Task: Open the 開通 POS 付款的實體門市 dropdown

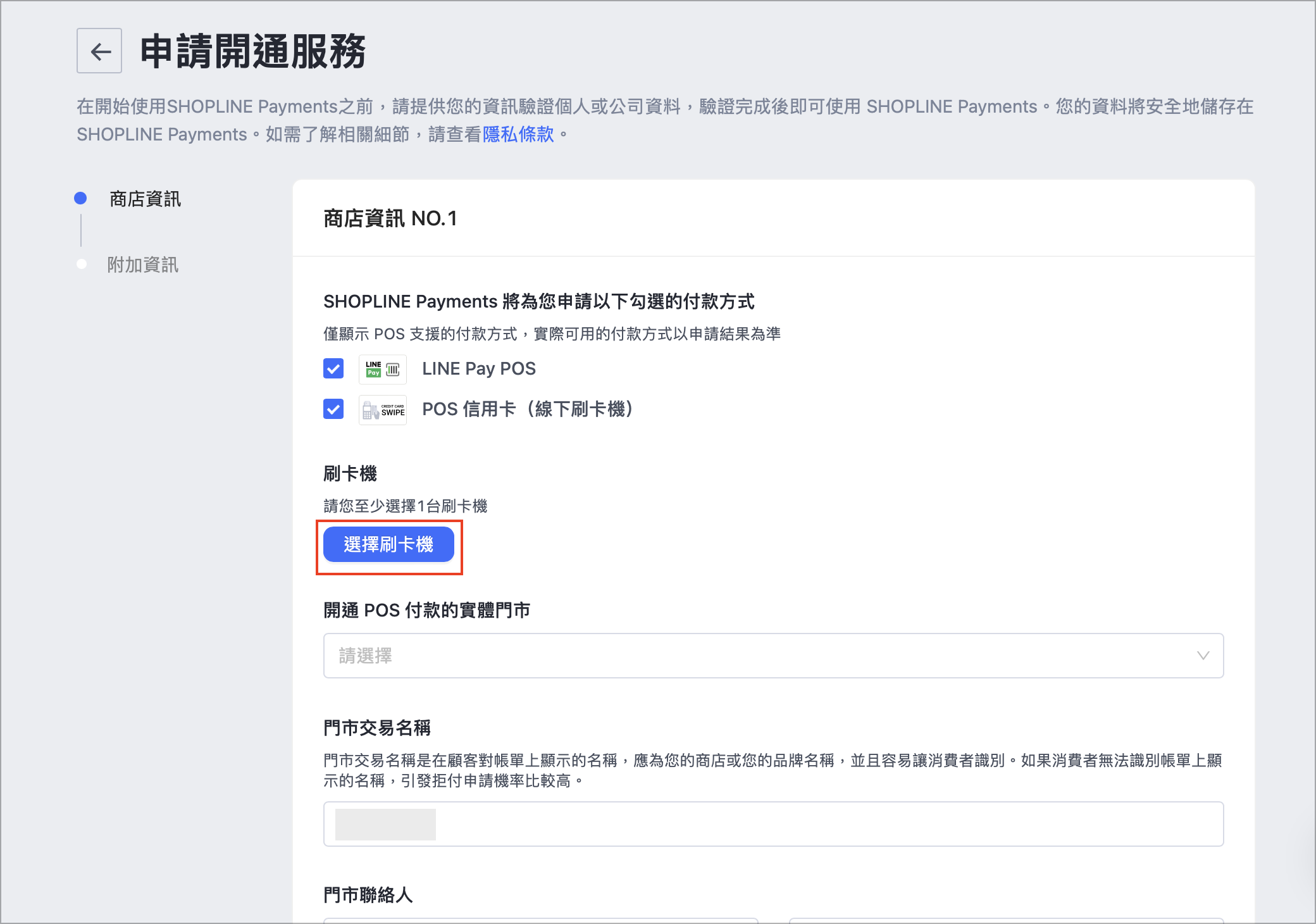Action: click(x=773, y=656)
